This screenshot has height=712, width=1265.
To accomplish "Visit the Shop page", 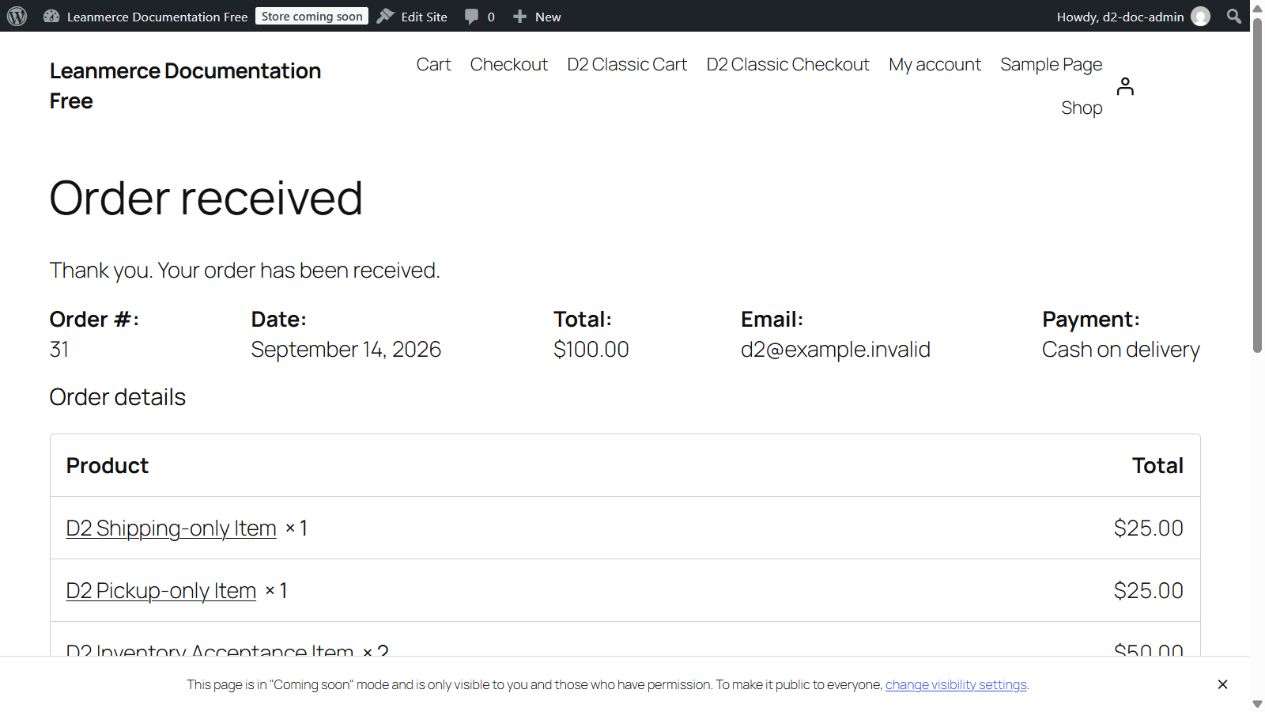I will coord(1081,108).
